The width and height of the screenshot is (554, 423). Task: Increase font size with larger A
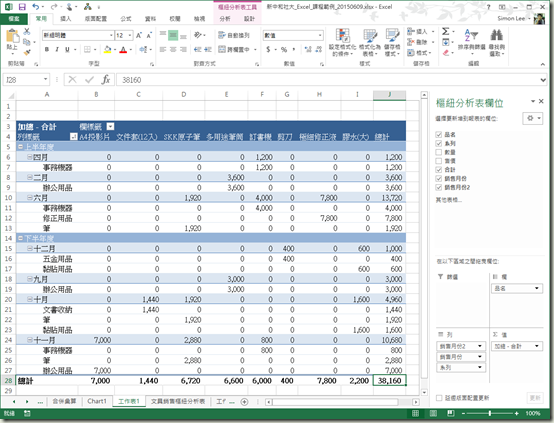[139, 35]
